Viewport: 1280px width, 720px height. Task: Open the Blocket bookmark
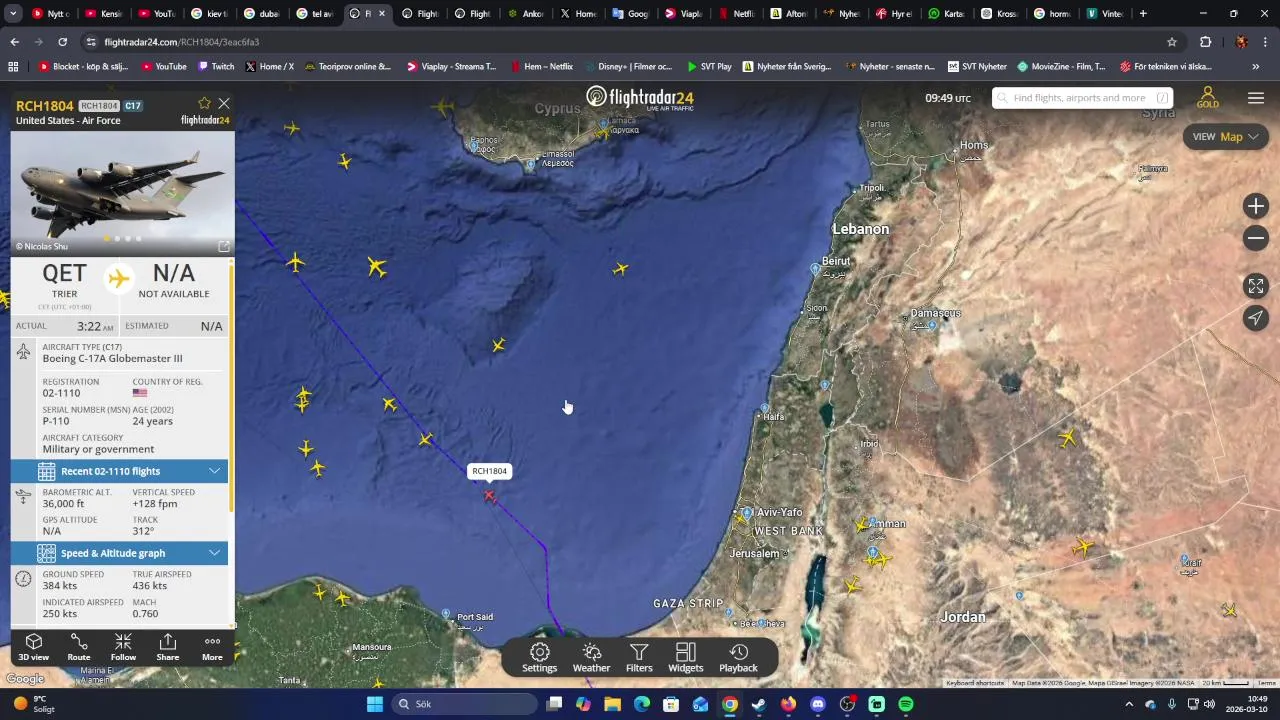(x=84, y=67)
